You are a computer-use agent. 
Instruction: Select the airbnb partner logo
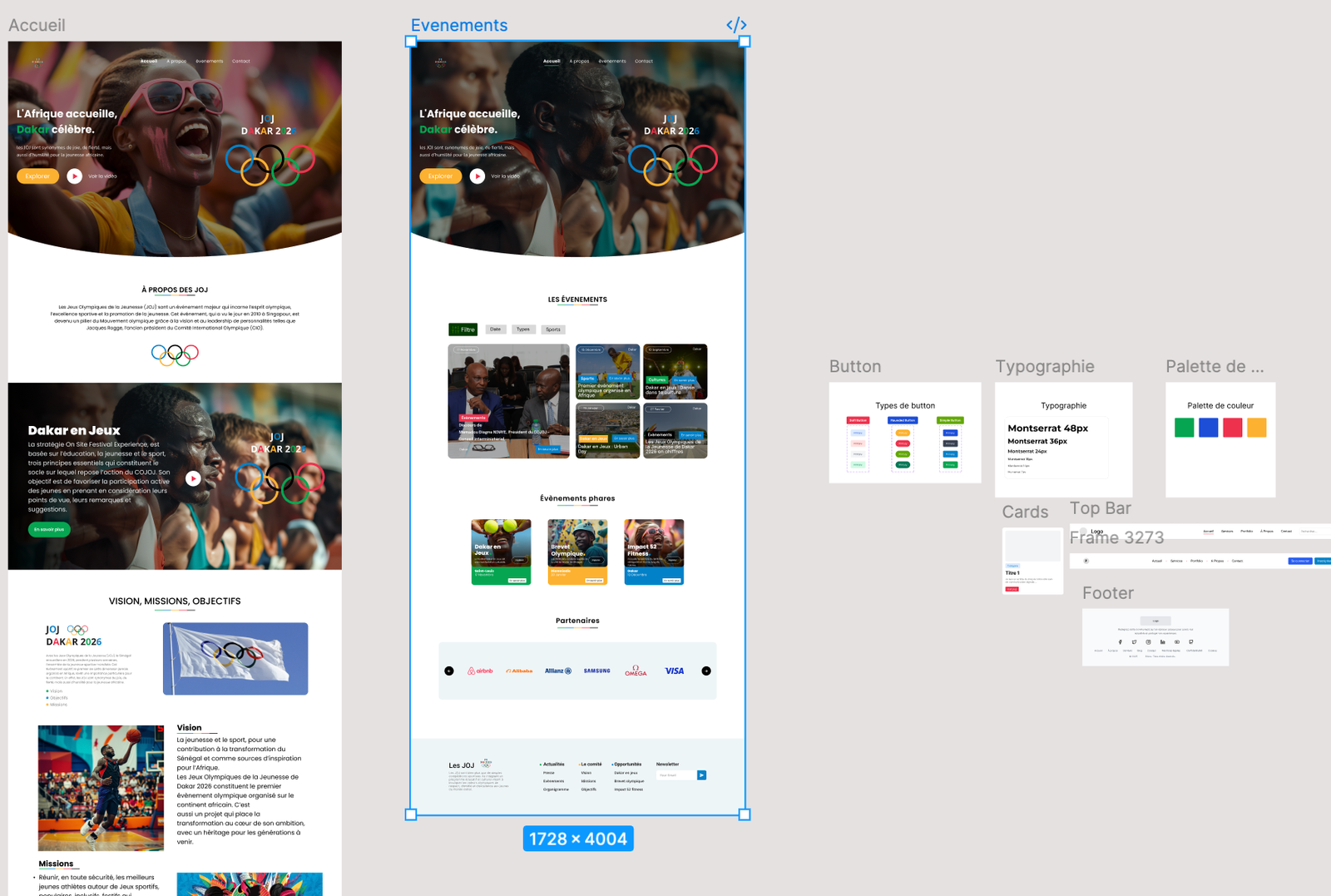[480, 671]
